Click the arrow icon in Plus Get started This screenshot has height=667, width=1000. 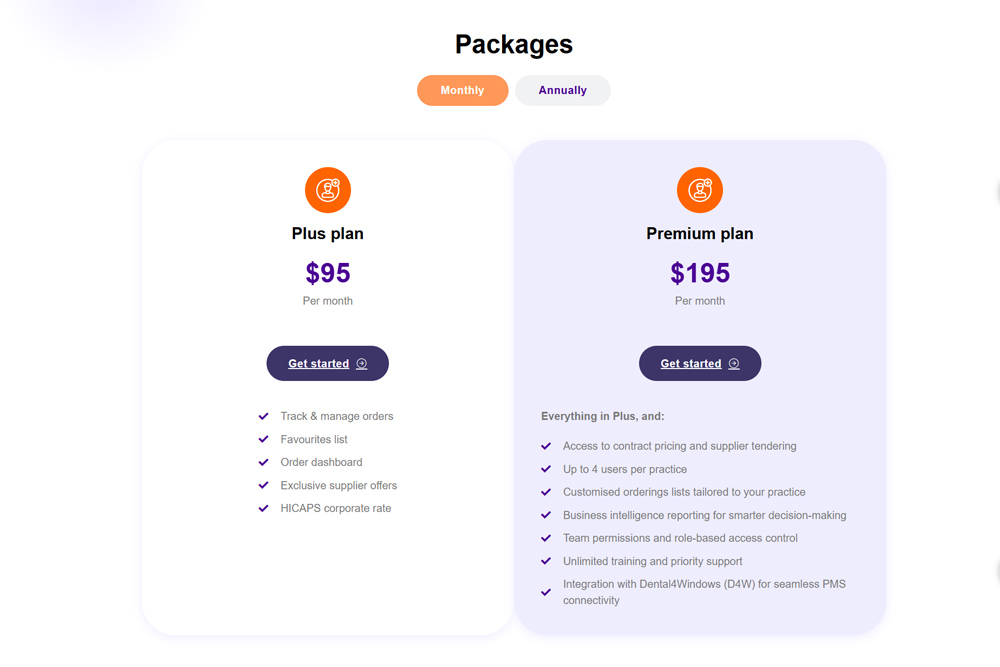coord(362,364)
